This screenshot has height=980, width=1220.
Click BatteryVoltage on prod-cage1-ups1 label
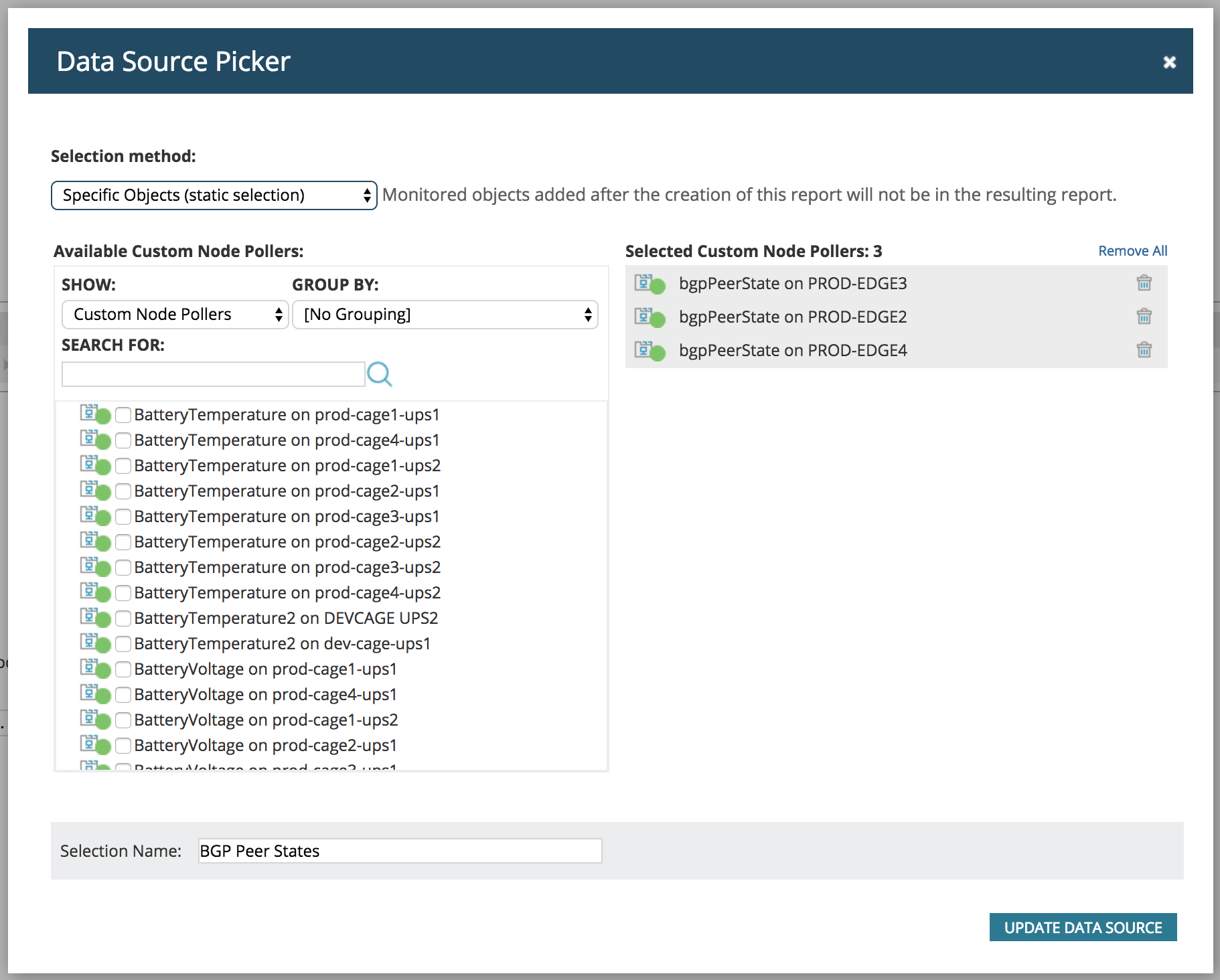pyautogui.click(x=265, y=669)
